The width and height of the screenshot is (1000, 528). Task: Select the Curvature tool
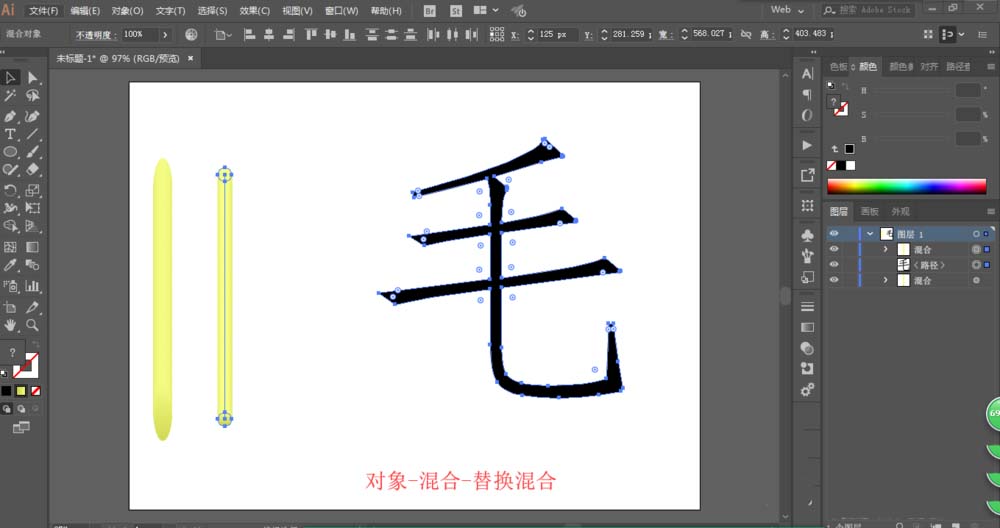click(33, 116)
